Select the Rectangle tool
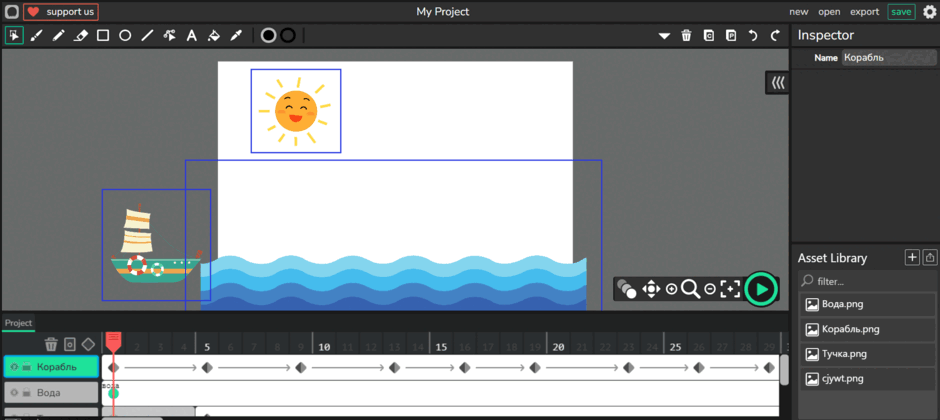 click(103, 36)
